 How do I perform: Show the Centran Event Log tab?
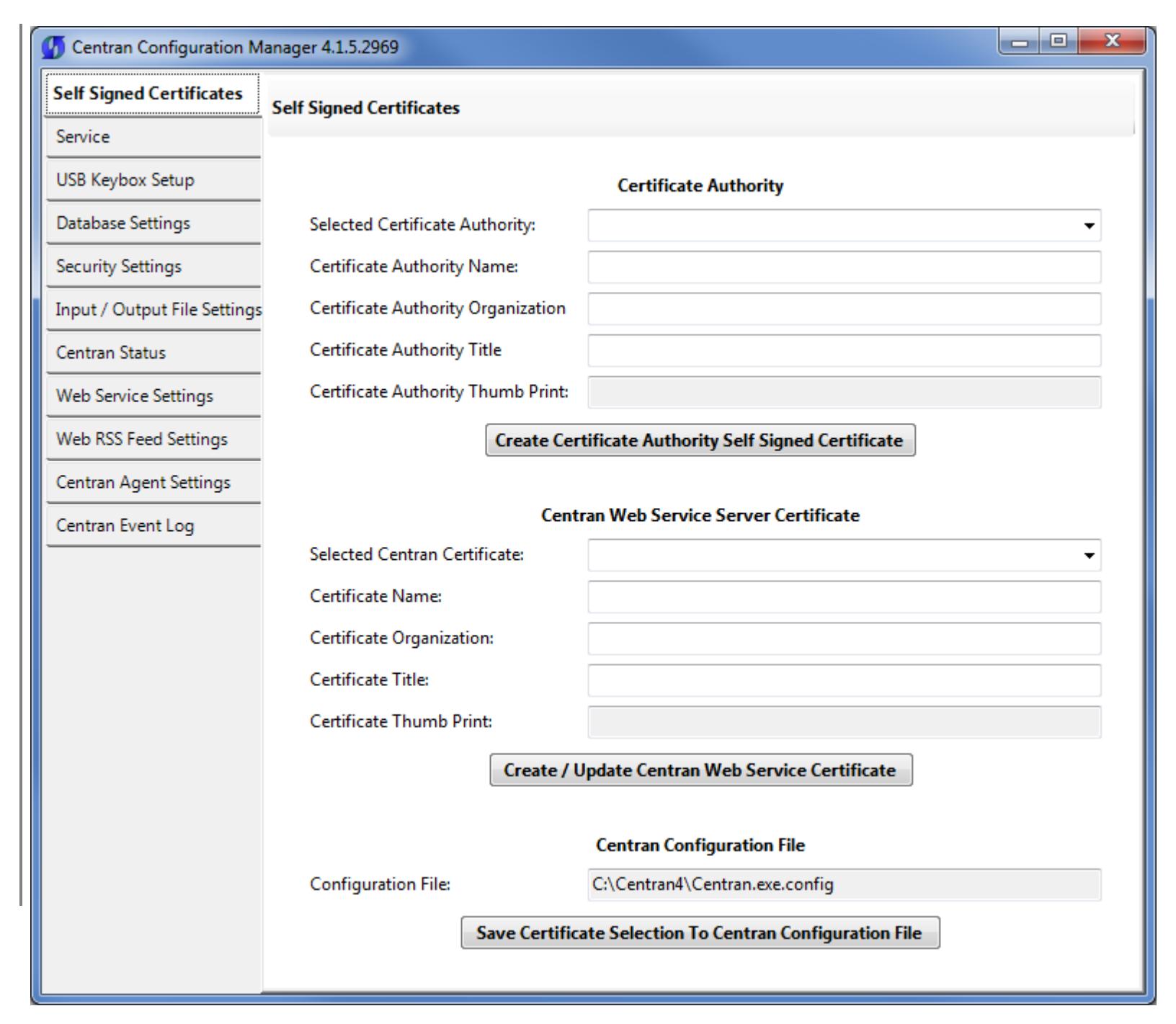(153, 526)
